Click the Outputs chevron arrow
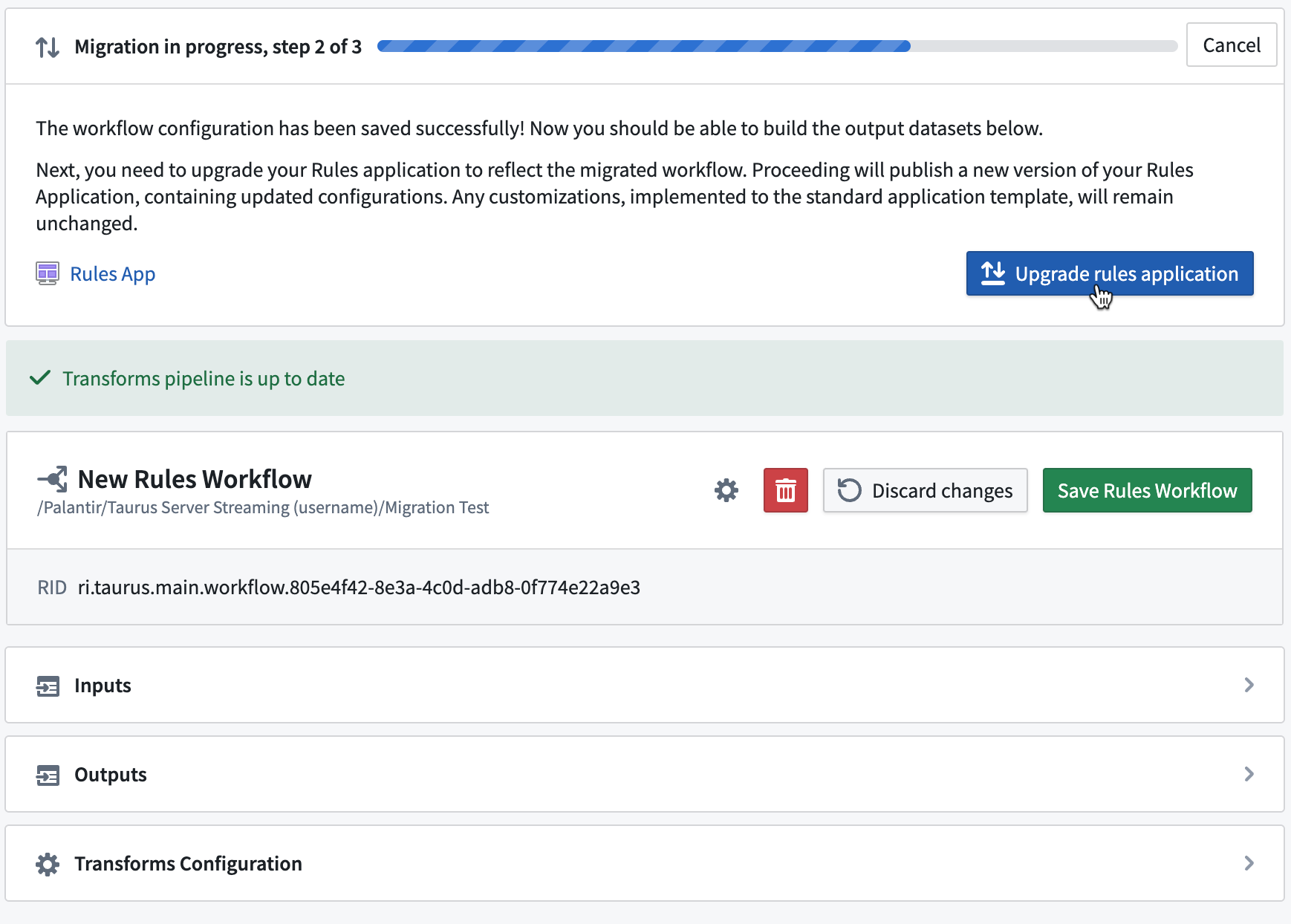The image size is (1291, 924). point(1249,774)
